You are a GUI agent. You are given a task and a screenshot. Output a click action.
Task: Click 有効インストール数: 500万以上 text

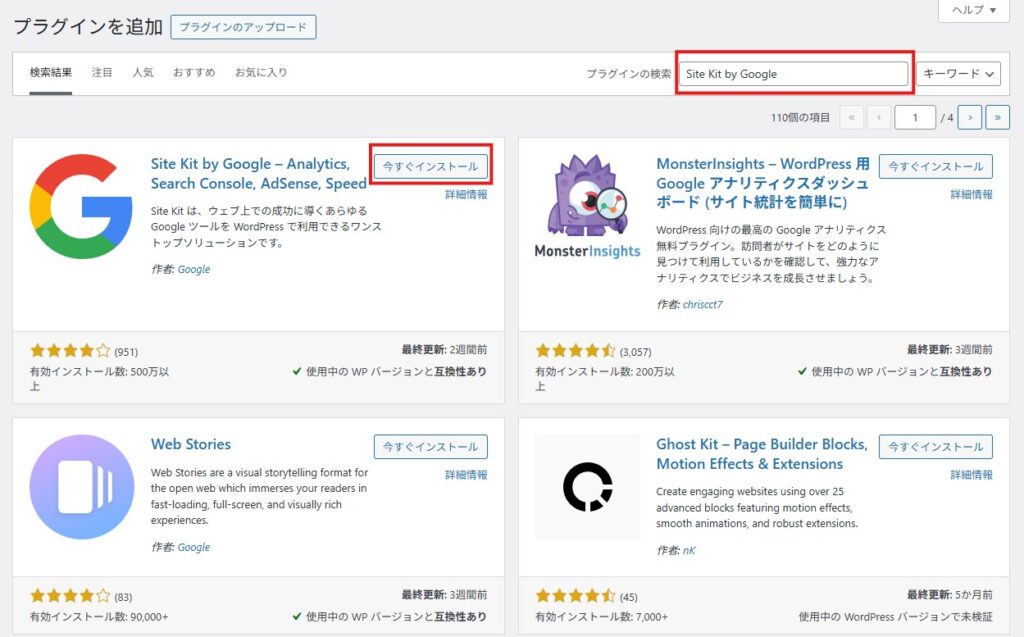[99, 379]
